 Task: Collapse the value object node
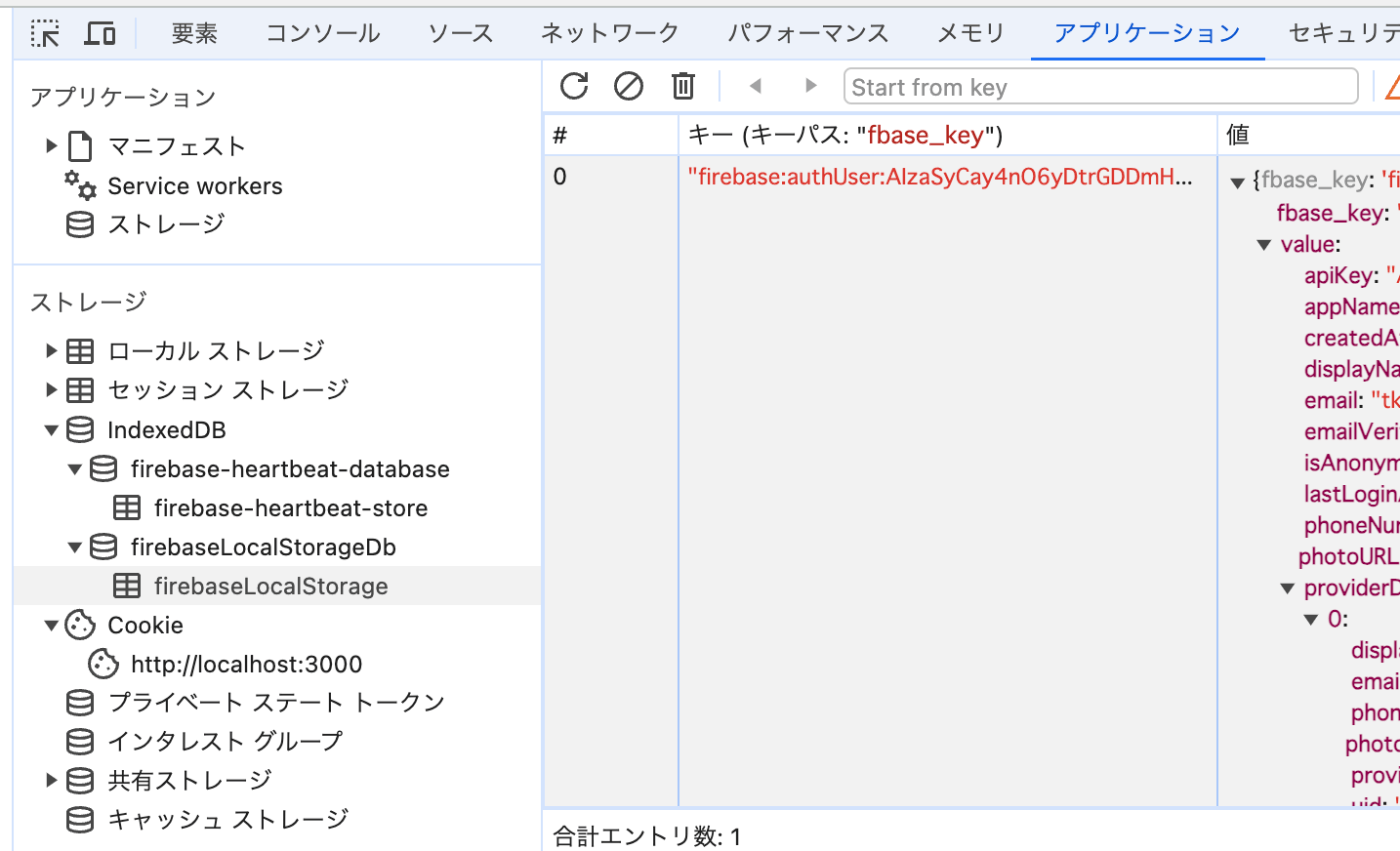1264,245
